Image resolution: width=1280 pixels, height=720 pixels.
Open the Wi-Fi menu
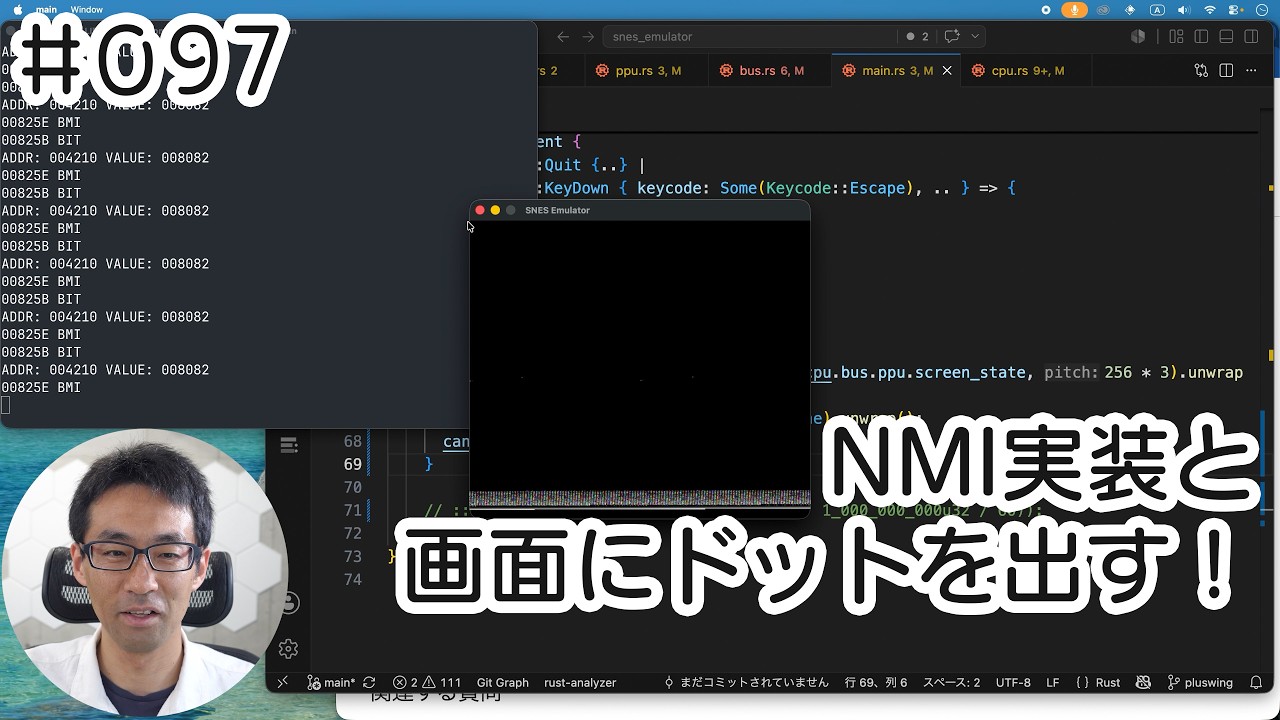[1210, 9]
